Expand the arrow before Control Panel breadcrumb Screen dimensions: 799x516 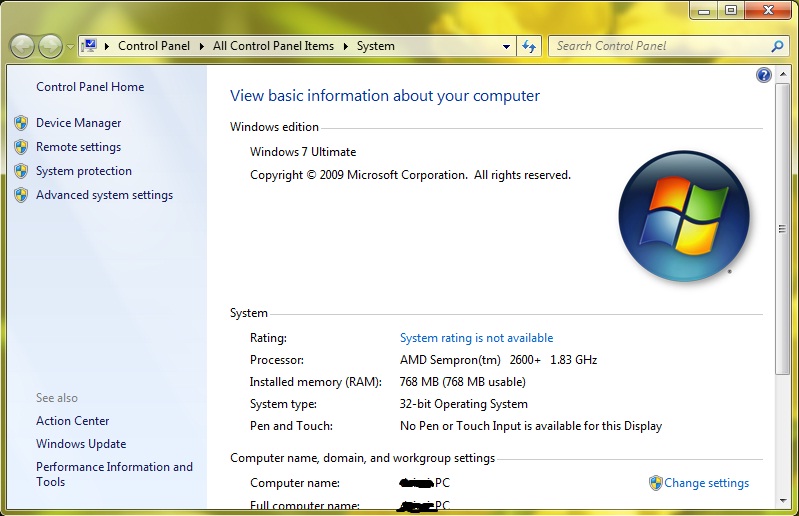[106, 46]
